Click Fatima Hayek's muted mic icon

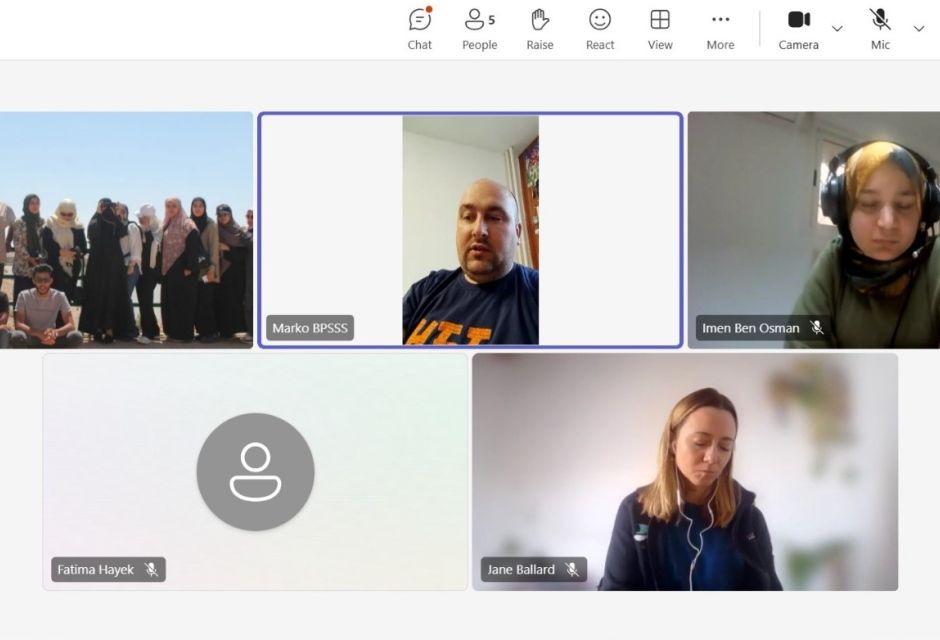pos(151,570)
